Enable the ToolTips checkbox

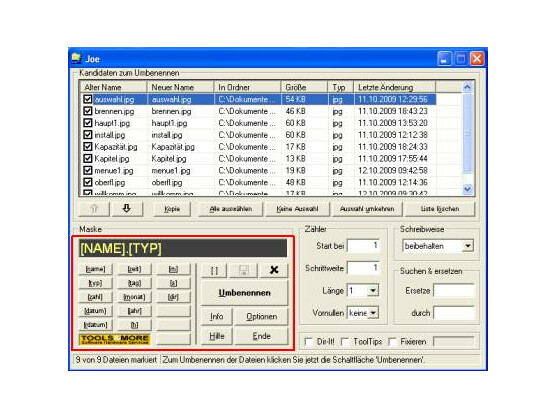[x=345, y=342]
